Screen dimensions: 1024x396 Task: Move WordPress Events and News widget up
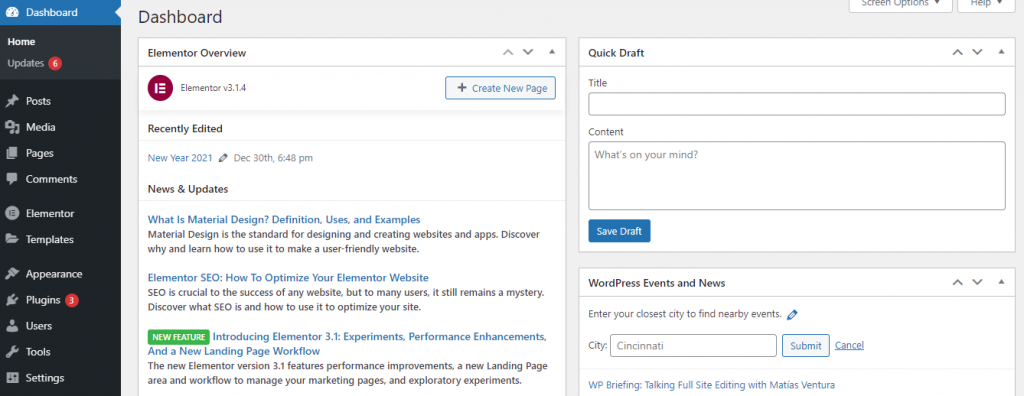pyautogui.click(x=957, y=282)
